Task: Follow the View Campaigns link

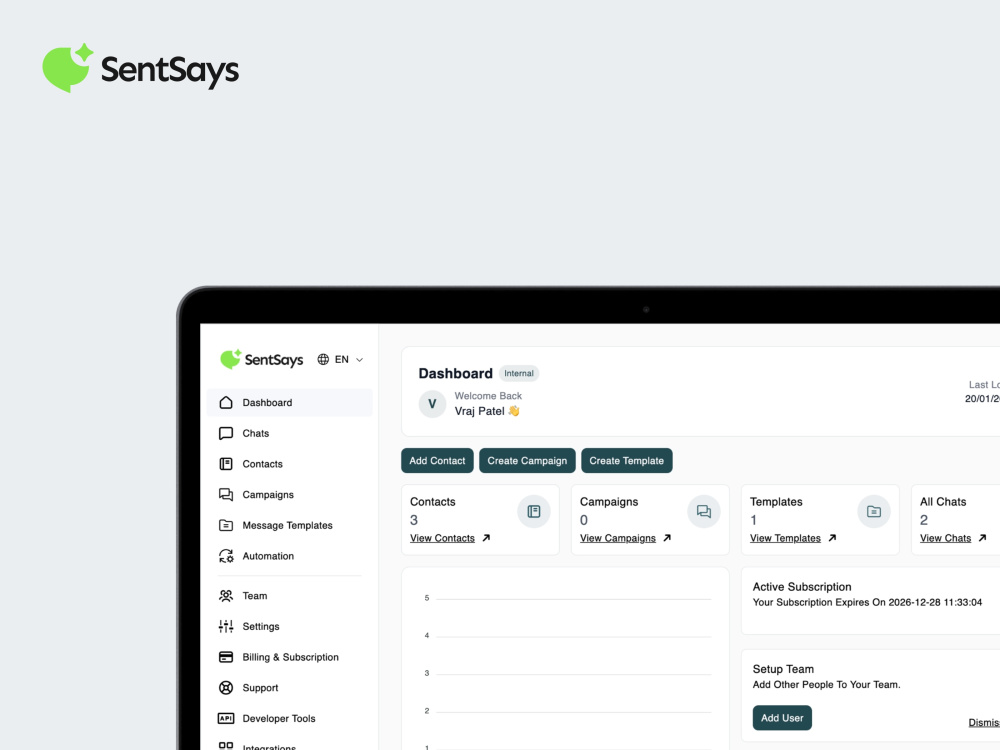Action: (617, 538)
